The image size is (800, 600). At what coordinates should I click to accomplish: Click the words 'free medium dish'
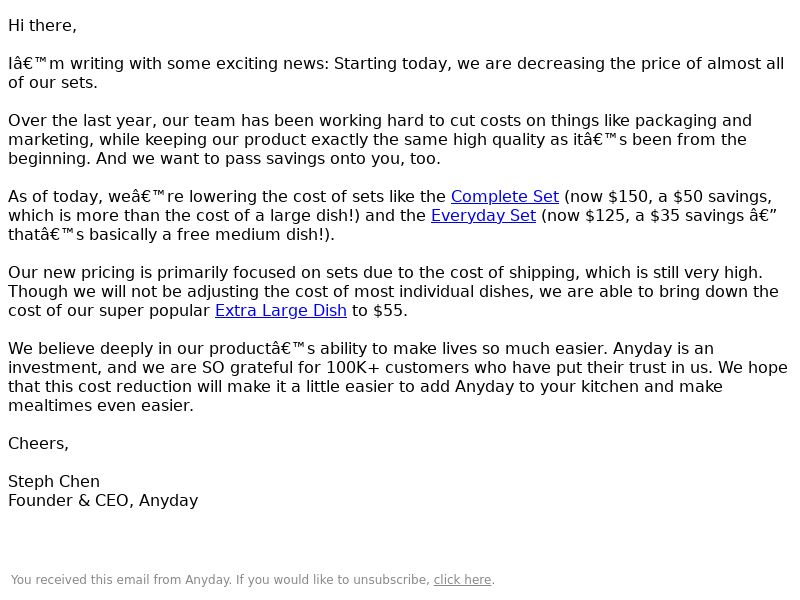coord(252,235)
